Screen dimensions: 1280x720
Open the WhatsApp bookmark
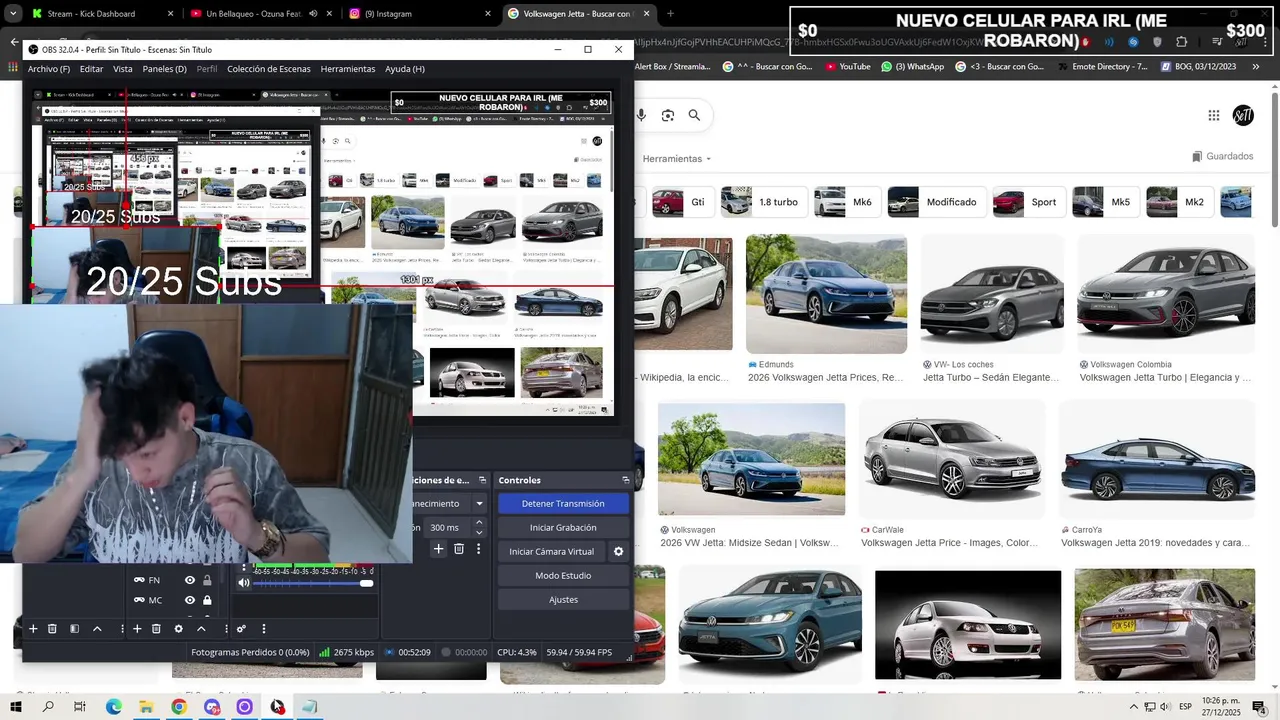coord(912,66)
